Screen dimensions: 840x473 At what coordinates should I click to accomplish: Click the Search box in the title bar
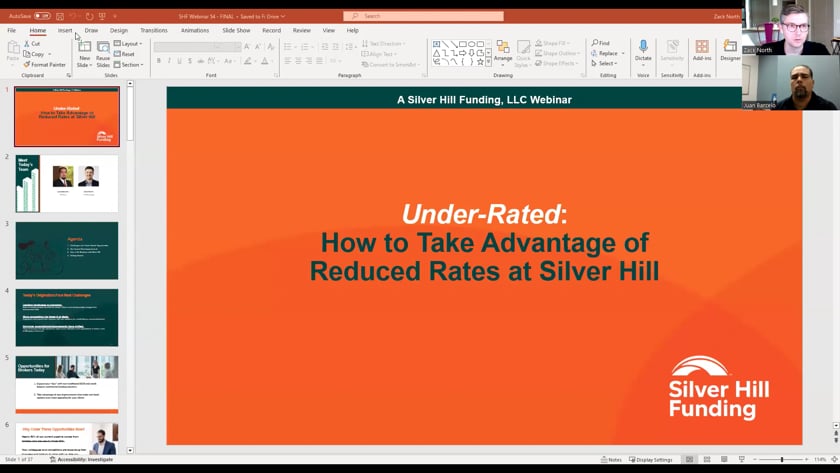point(423,16)
